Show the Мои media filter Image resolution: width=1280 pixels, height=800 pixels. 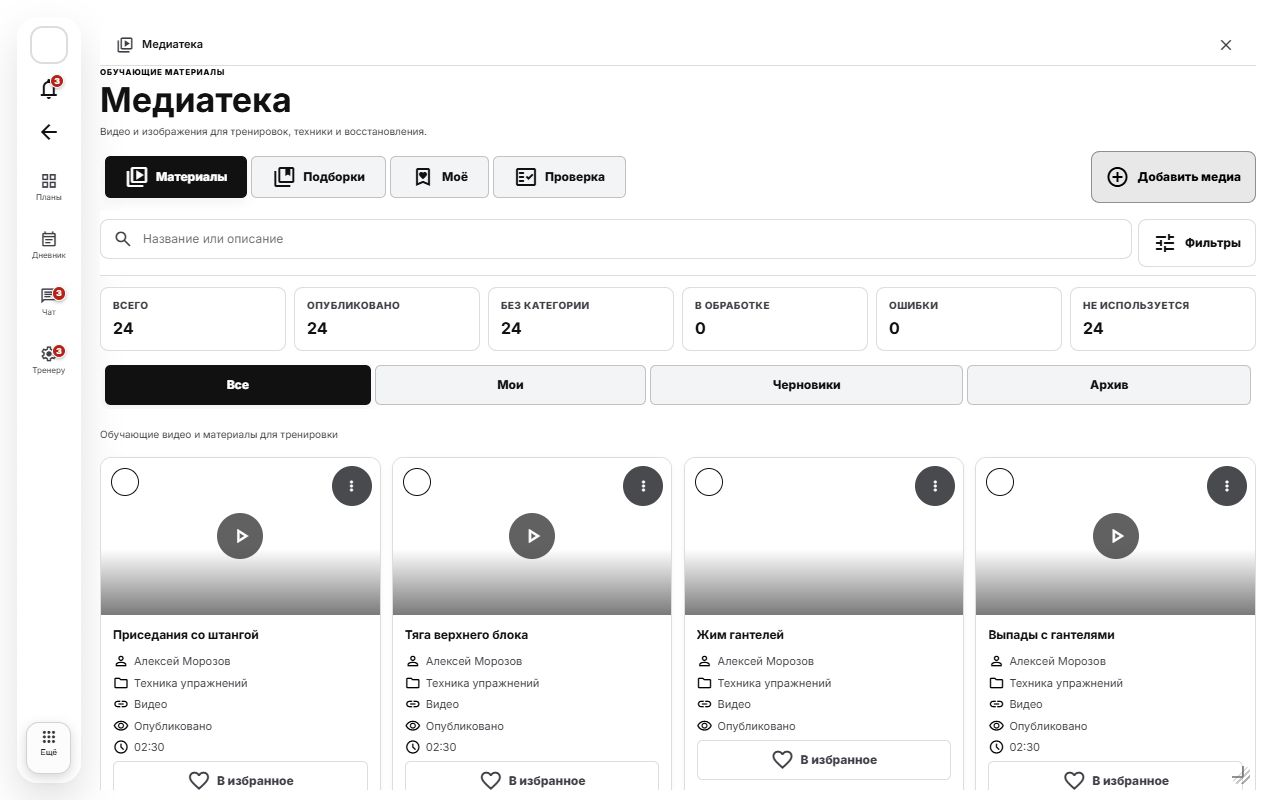pos(510,385)
